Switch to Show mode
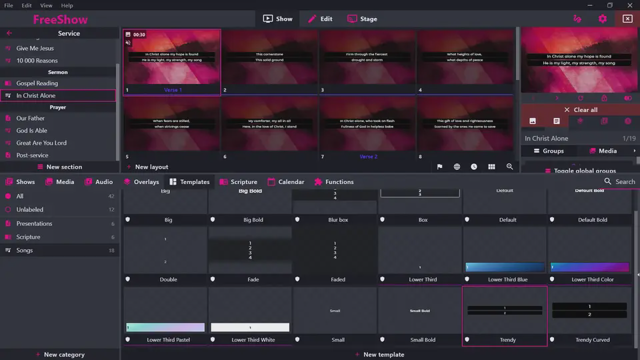The image size is (640, 360). click(278, 19)
